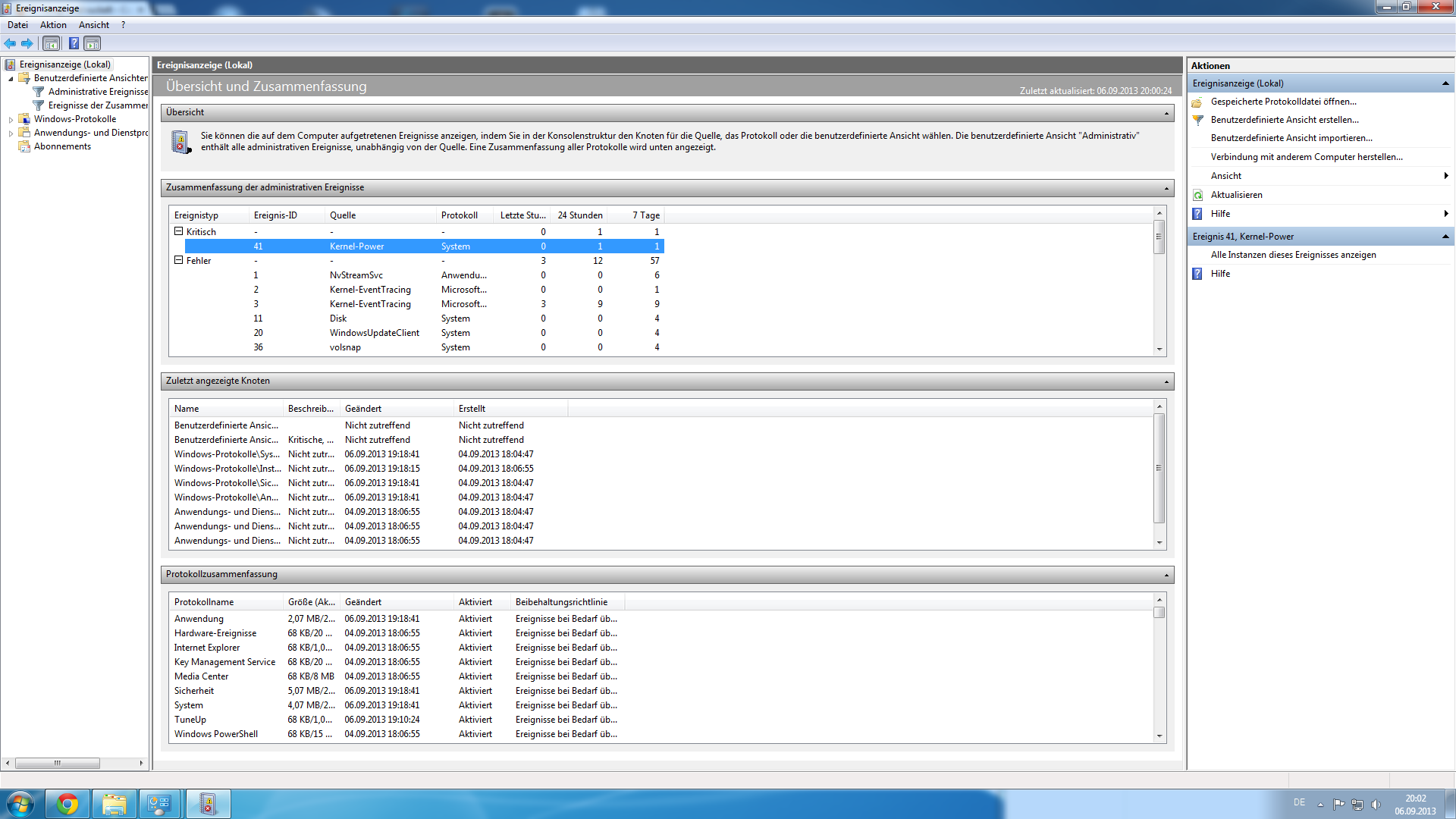This screenshot has width=1456, height=819.
Task: Open the Datei menu
Action: coord(17,25)
